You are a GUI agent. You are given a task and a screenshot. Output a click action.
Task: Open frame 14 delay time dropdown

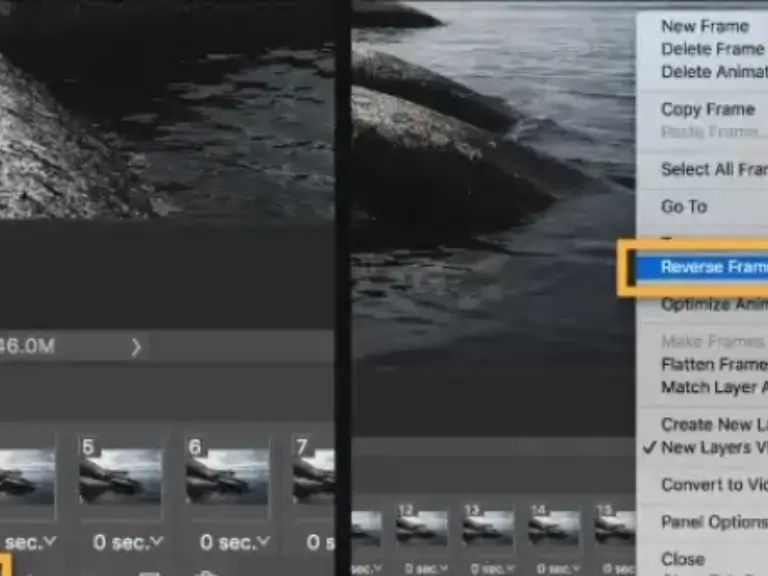(x=554, y=568)
